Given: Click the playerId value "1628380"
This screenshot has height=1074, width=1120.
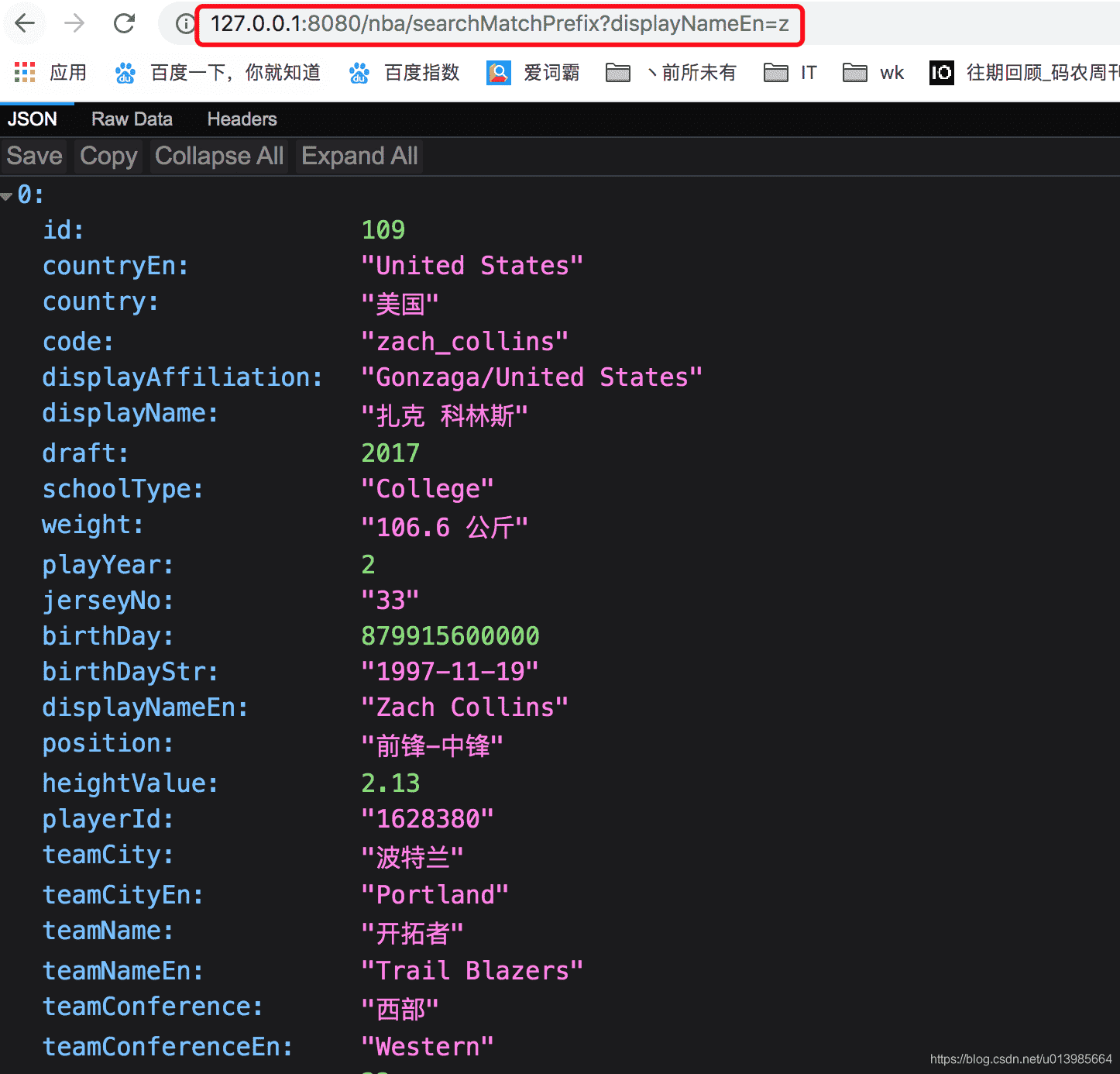Looking at the screenshot, I should tap(428, 819).
